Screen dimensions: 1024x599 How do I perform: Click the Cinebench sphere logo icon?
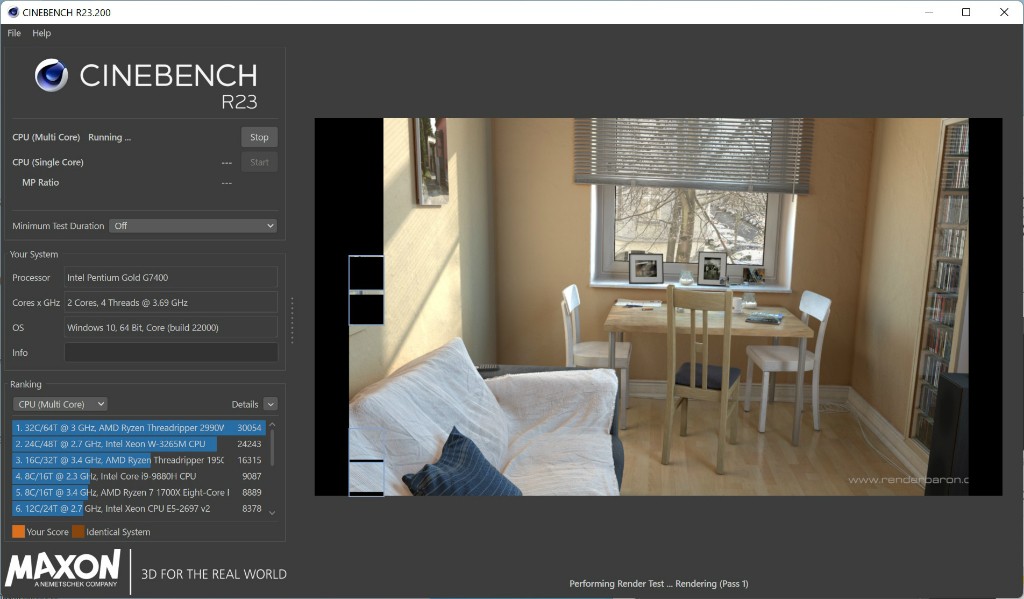(x=52, y=75)
